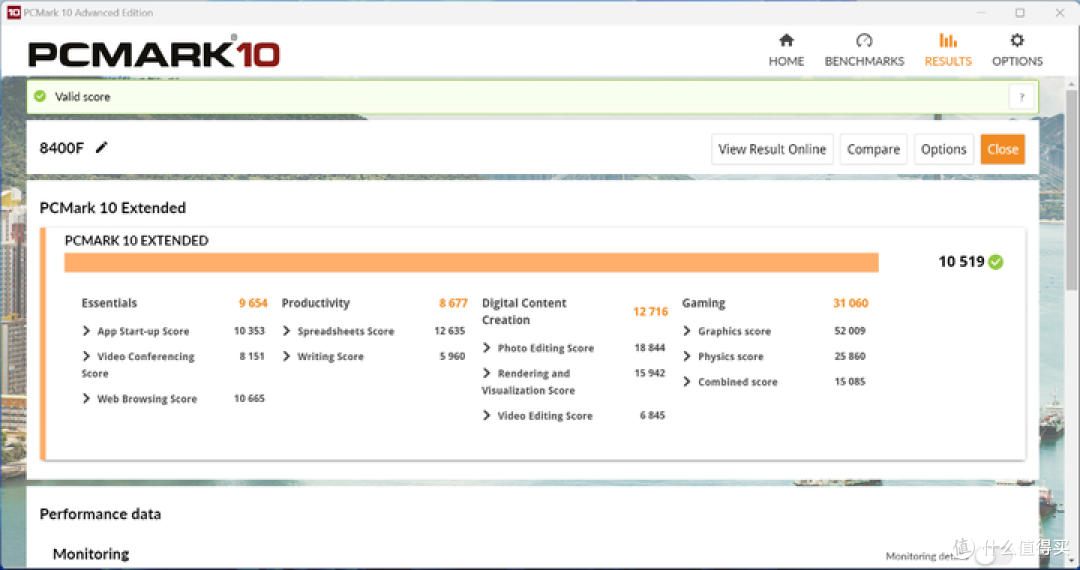
Task: Expand Writing Score
Action: pyautogui.click(x=287, y=357)
